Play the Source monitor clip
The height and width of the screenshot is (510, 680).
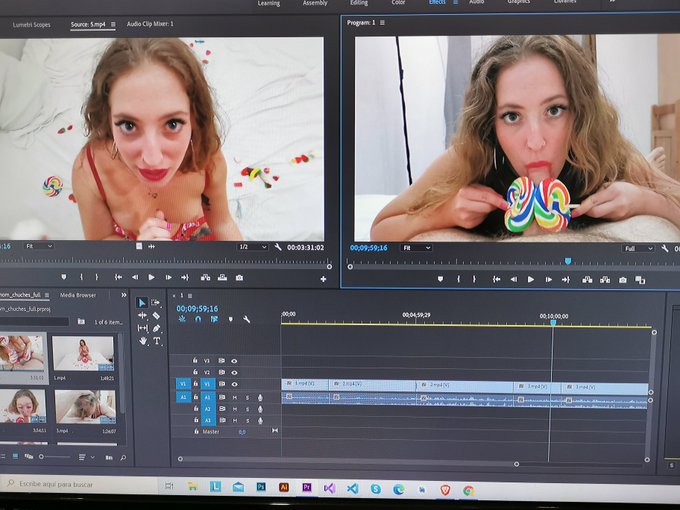pos(151,277)
